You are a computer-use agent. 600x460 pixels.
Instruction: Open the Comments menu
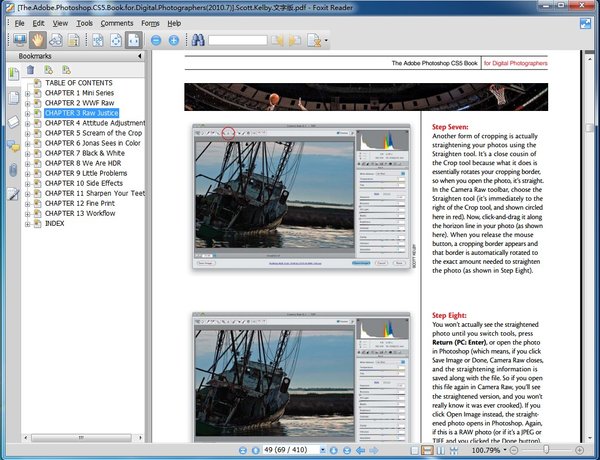pyautogui.click(x=116, y=22)
